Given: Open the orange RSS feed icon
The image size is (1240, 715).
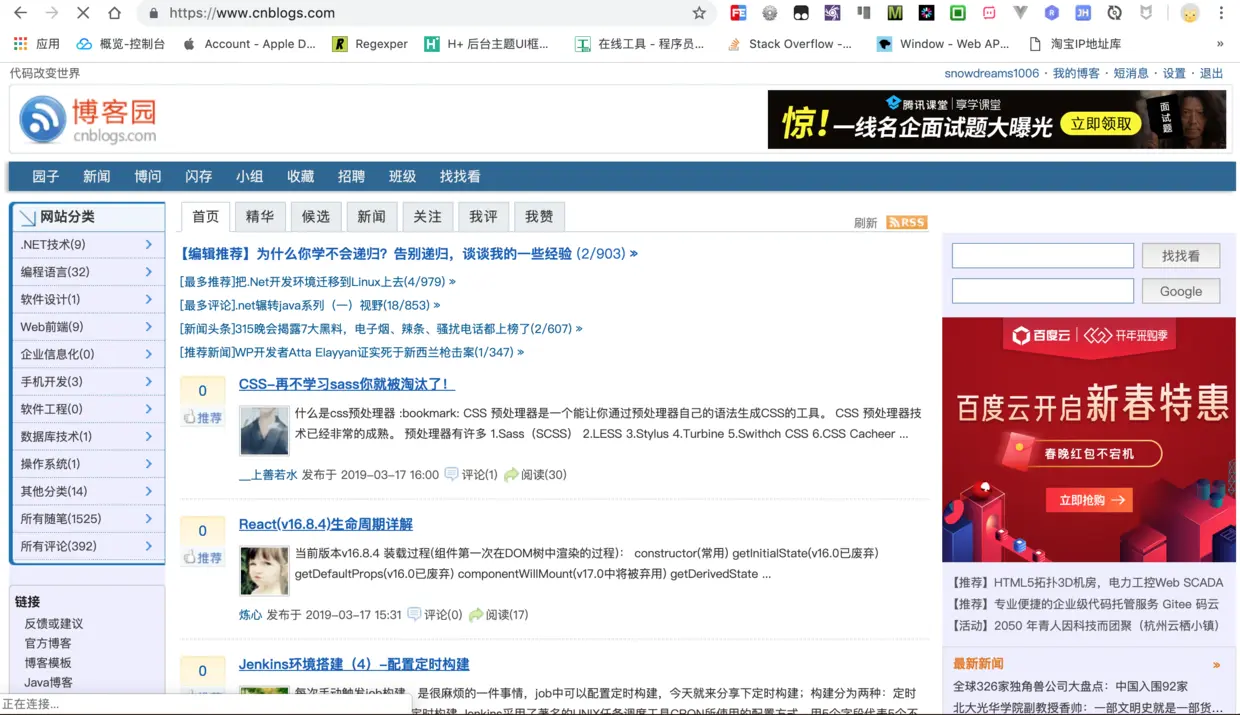Looking at the screenshot, I should click(905, 222).
